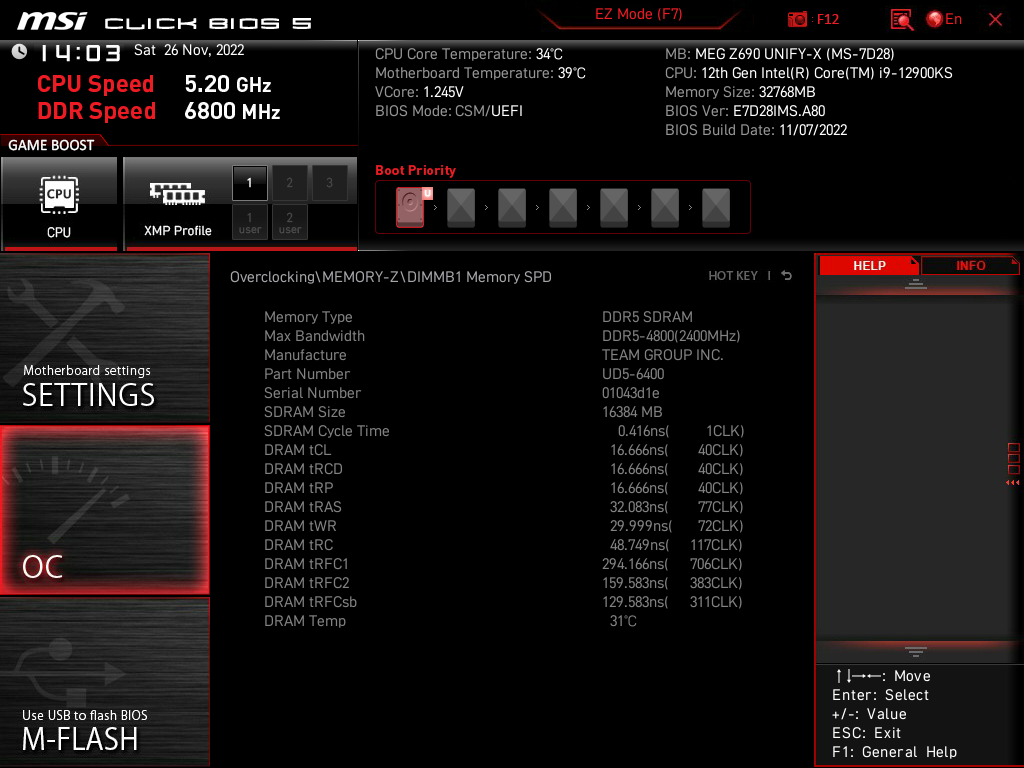Click the DRAM tRC row
The width and height of the screenshot is (1024, 768).
point(504,544)
